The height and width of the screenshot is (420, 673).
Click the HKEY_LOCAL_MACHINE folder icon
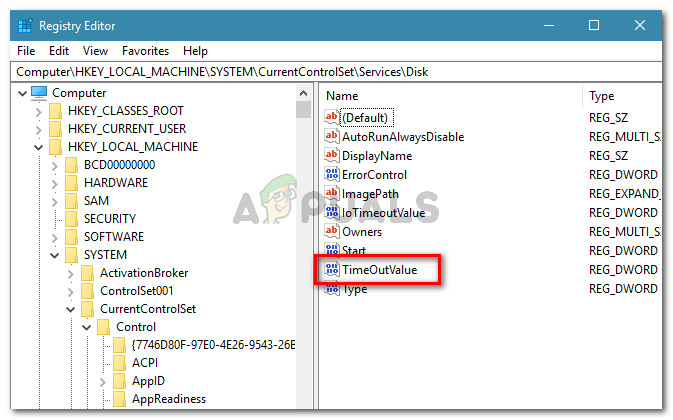[56, 147]
